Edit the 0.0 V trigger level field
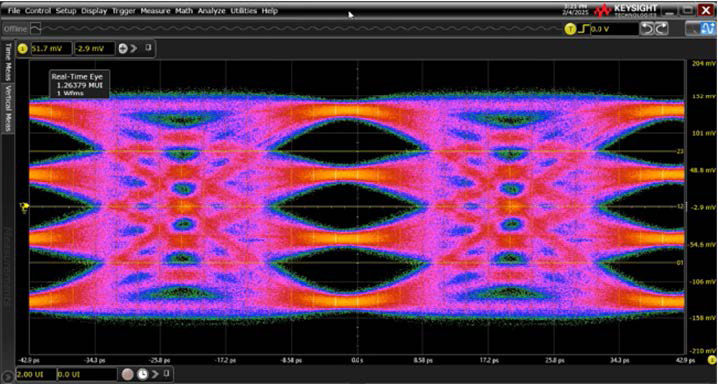The image size is (718, 384). pos(614,30)
